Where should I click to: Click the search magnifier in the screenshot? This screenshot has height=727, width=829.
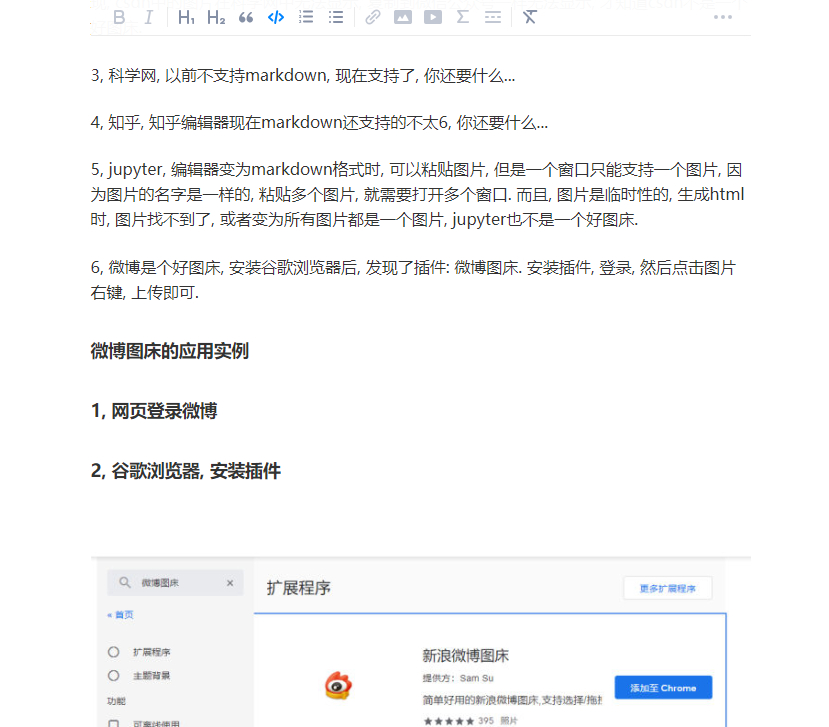pos(124,583)
